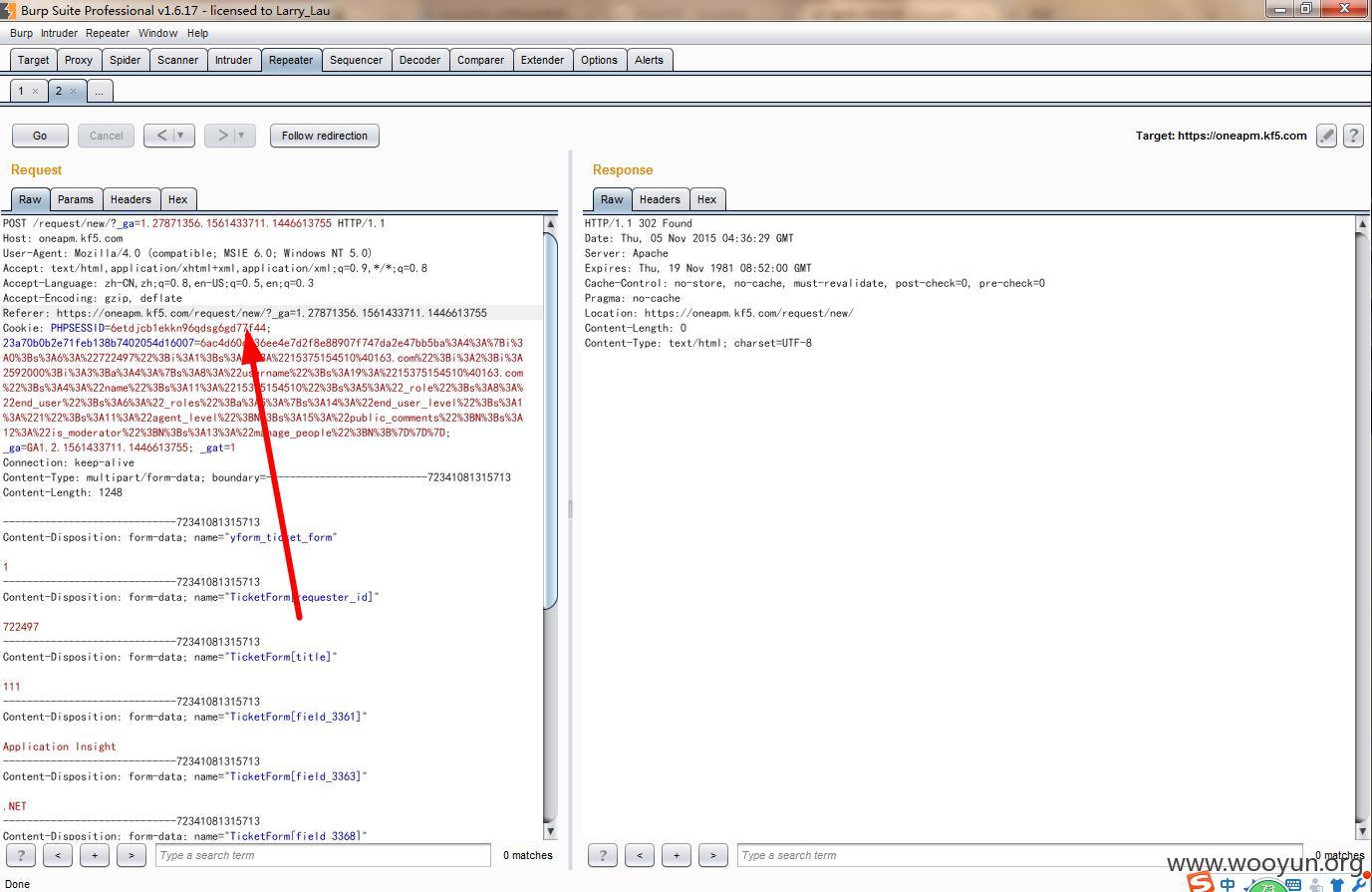Screen dimensions: 1372x892
Task: Click the request search help '?' button
Action: [21, 855]
